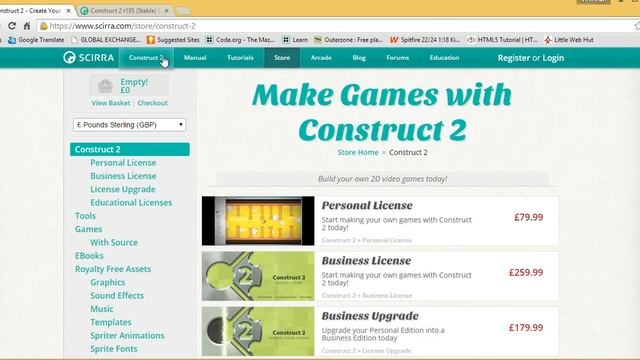The width and height of the screenshot is (640, 360).
Task: Open Personal License product title
Action: [x=367, y=205]
